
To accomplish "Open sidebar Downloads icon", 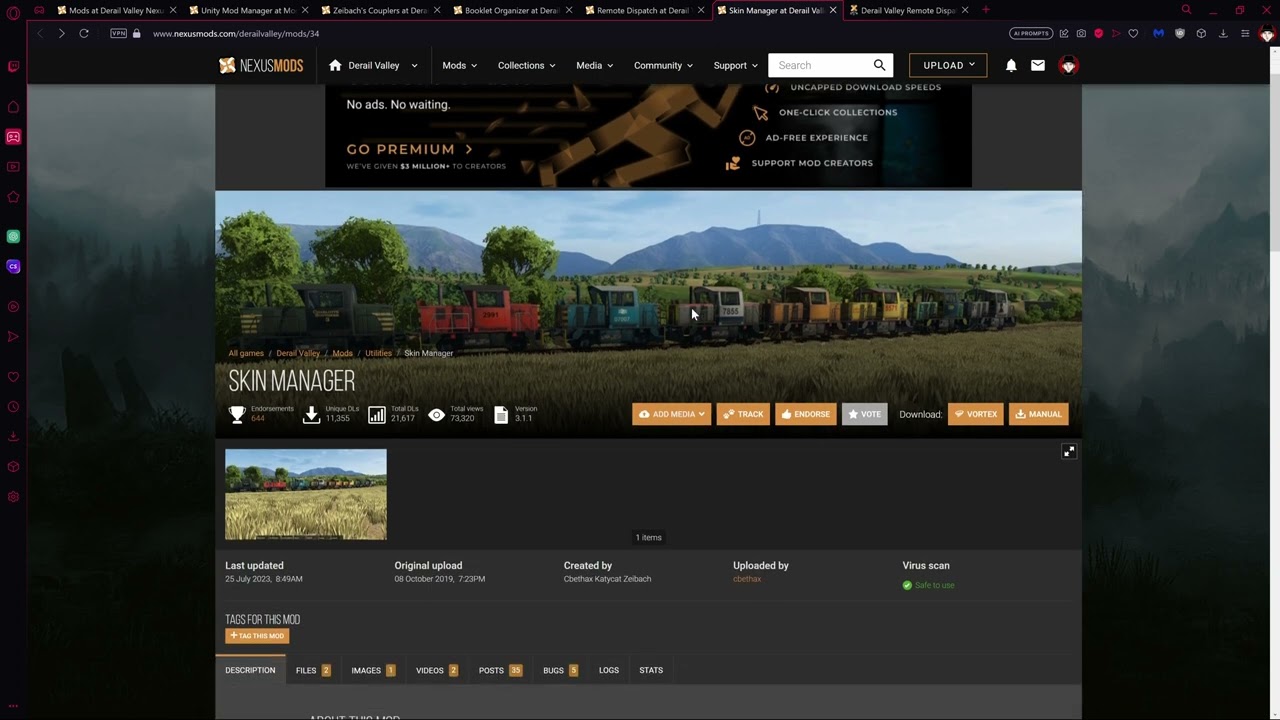I will click(x=13, y=437).
